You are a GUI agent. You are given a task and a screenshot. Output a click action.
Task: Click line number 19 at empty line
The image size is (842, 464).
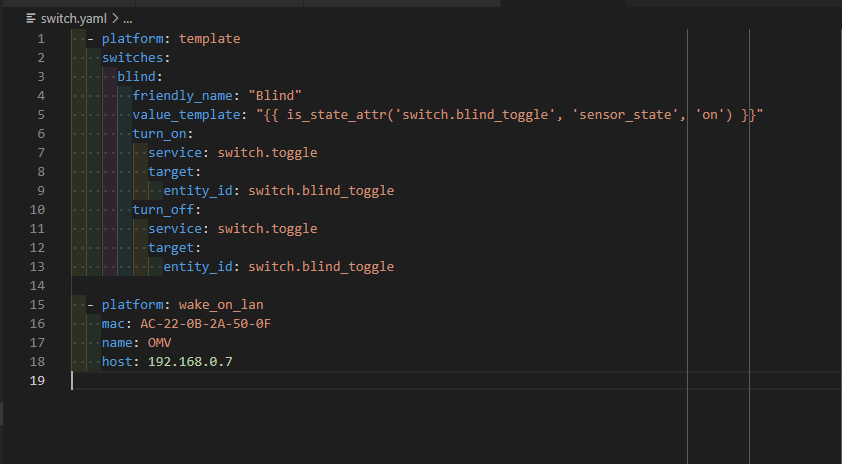37,381
